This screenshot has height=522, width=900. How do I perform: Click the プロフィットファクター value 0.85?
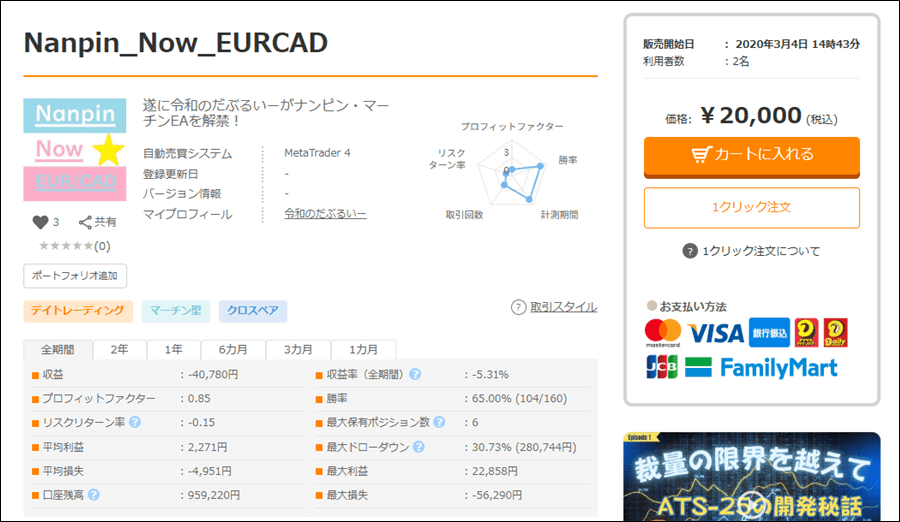tap(199, 399)
